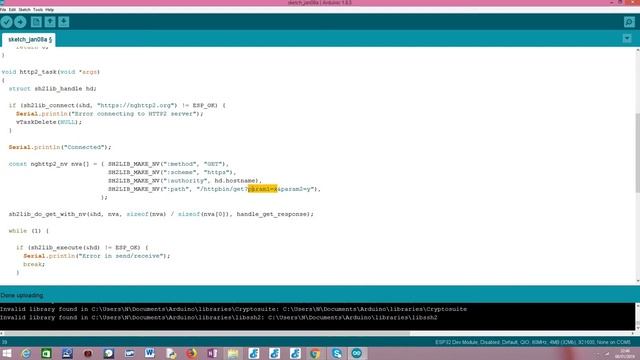Click the Upload arrow button
640x360 pixels.
coord(20,22)
